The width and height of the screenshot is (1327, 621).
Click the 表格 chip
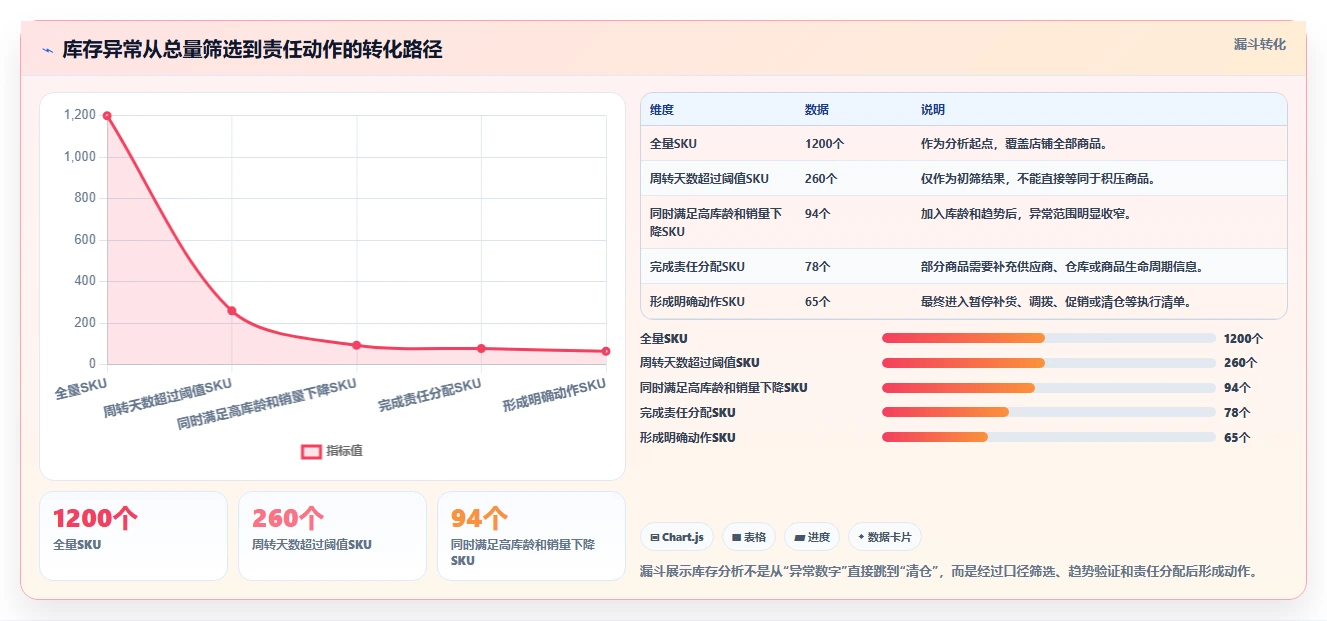tap(749, 537)
